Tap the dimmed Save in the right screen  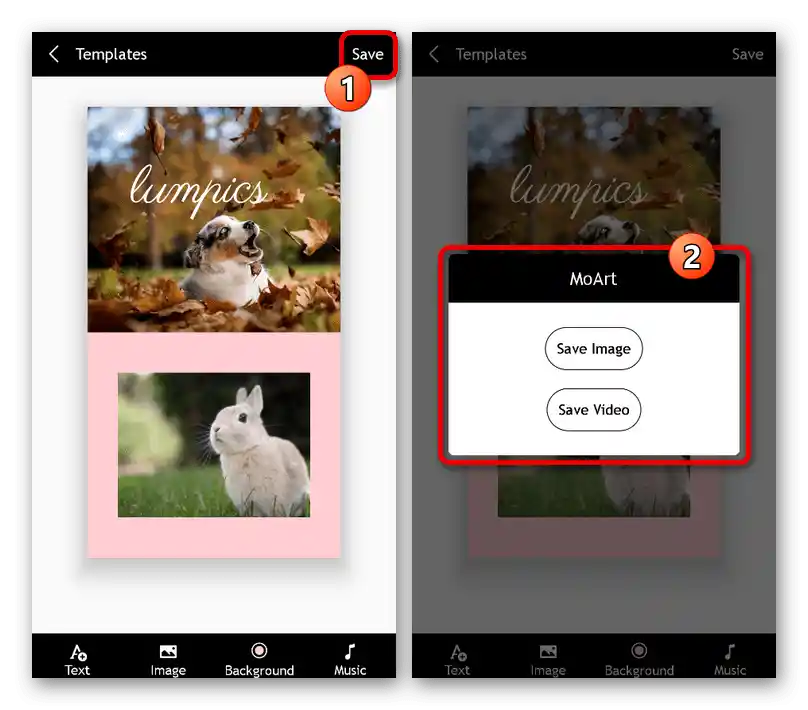747,54
